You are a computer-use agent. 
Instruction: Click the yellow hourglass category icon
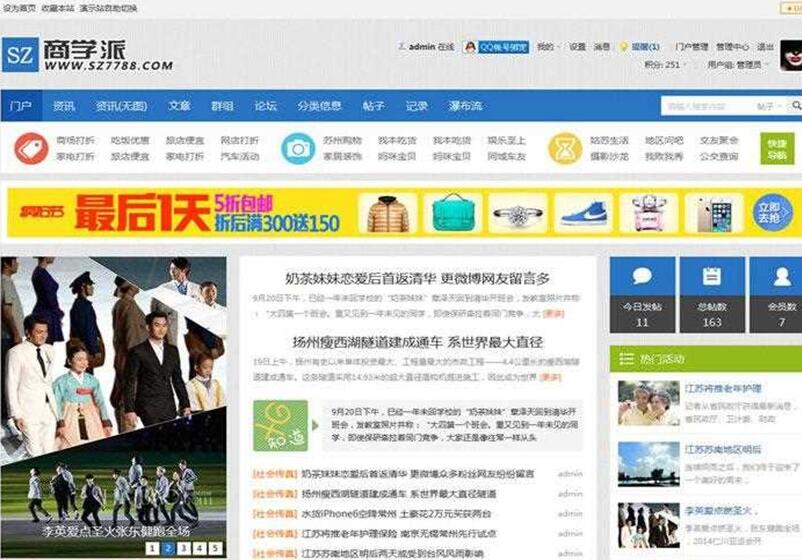click(564, 149)
